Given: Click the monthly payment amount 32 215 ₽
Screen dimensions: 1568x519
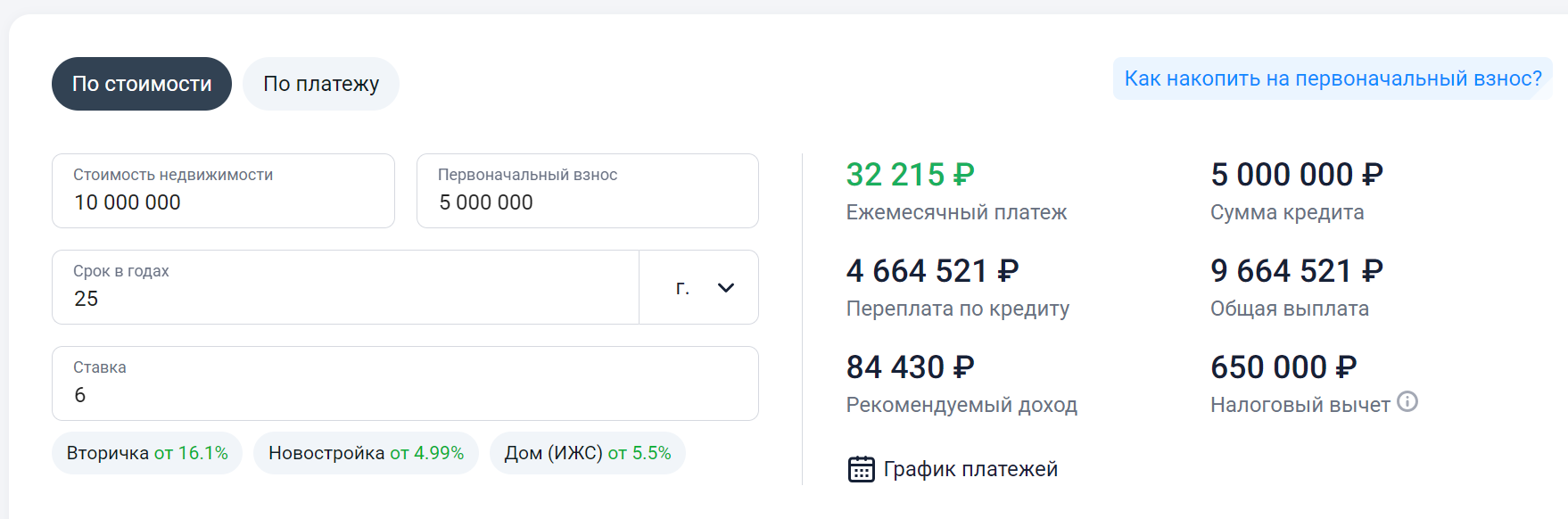Looking at the screenshot, I should pos(910,175).
